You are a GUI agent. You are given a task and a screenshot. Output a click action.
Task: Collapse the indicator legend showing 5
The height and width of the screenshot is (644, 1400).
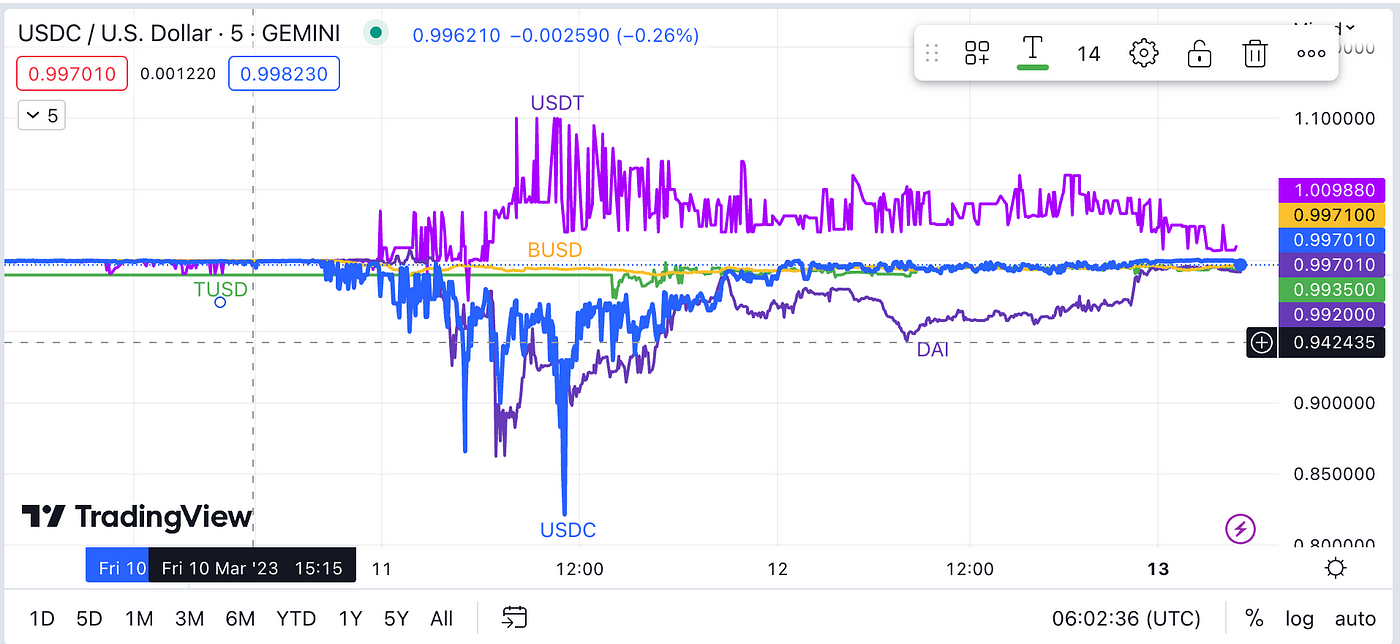pos(42,116)
